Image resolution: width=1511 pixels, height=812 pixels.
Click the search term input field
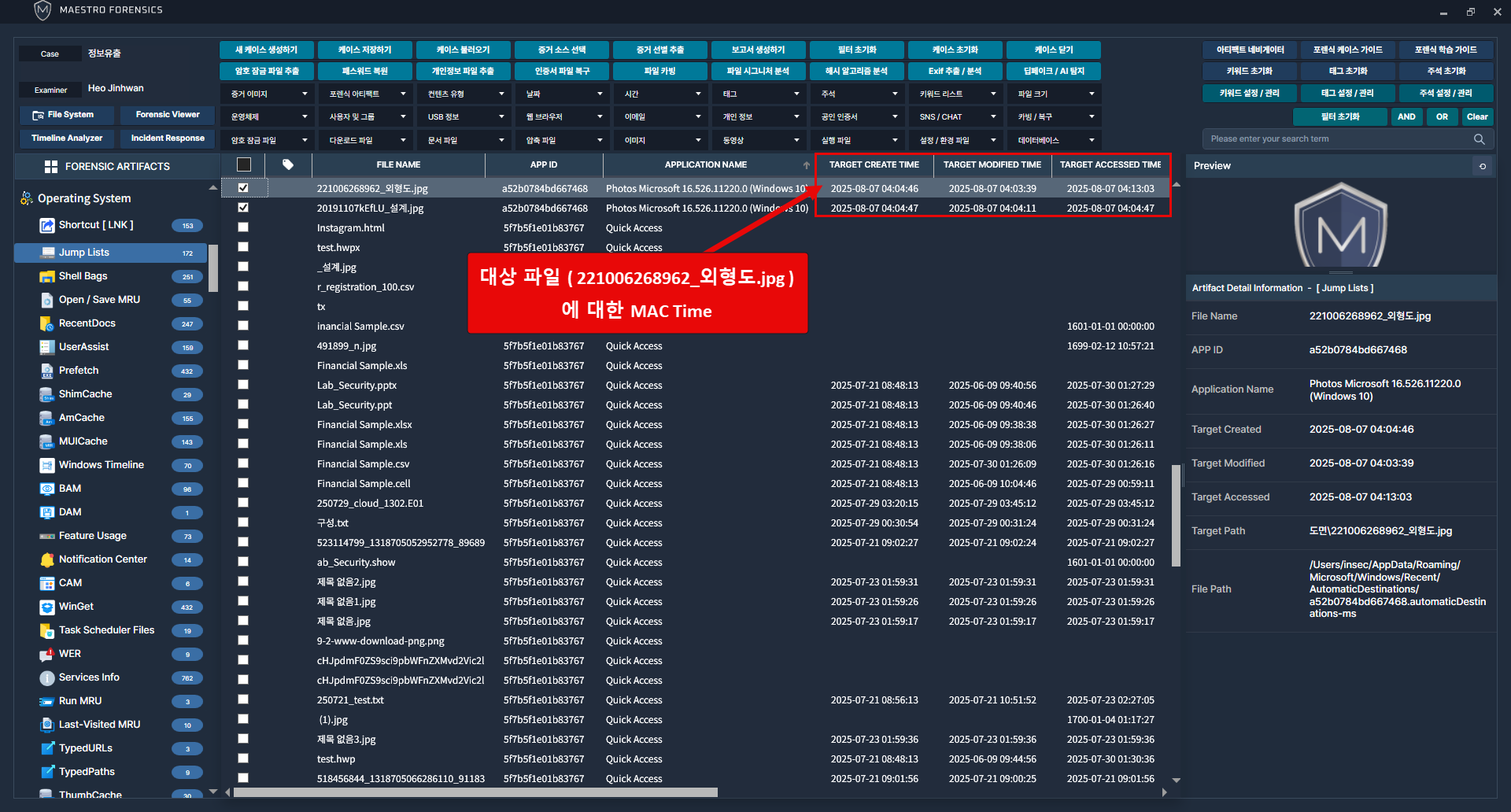click(x=1338, y=139)
